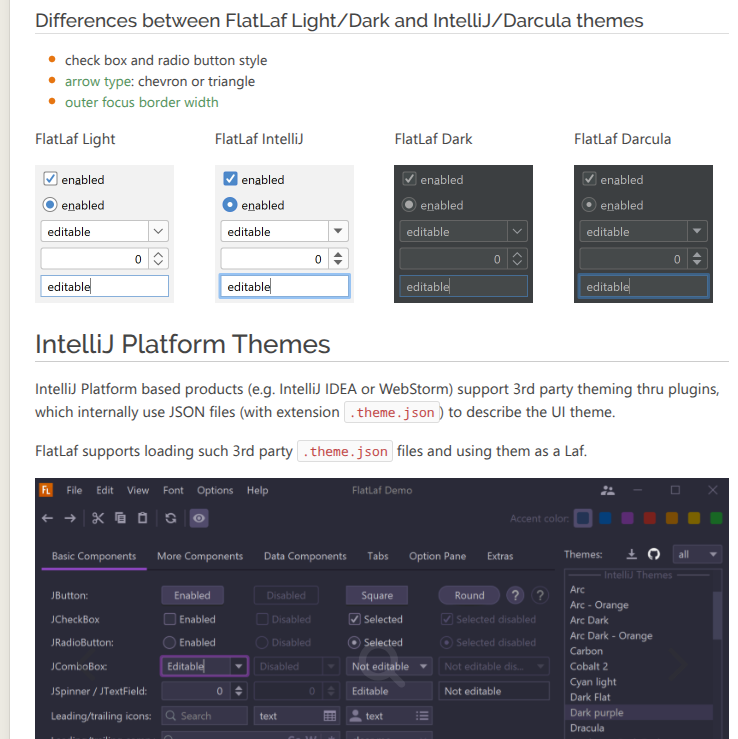This screenshot has width=738, height=739.
Task: Open the Font menu
Action: pyautogui.click(x=173, y=490)
